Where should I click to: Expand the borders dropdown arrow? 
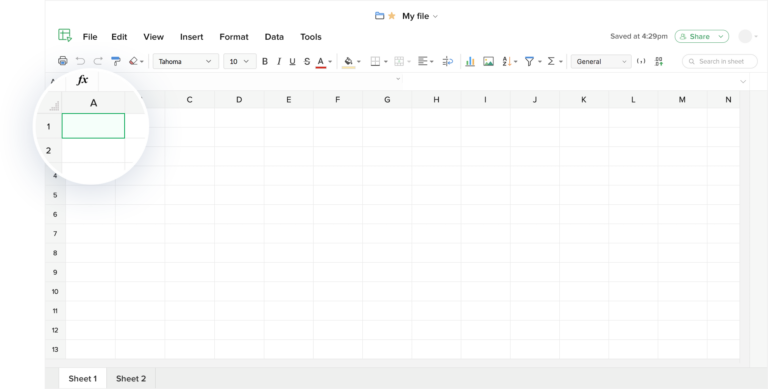(x=385, y=62)
